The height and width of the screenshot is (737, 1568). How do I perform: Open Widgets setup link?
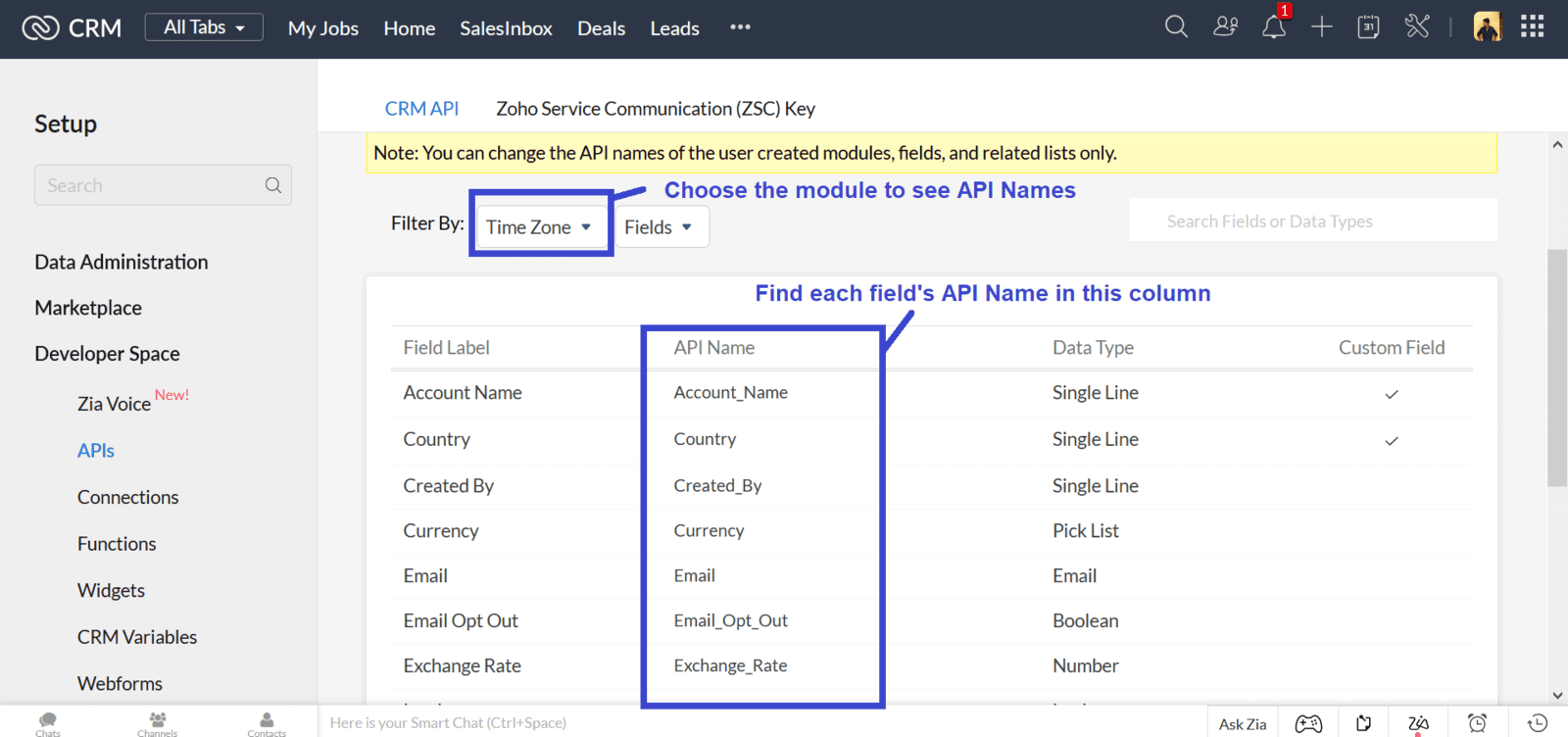pos(111,590)
